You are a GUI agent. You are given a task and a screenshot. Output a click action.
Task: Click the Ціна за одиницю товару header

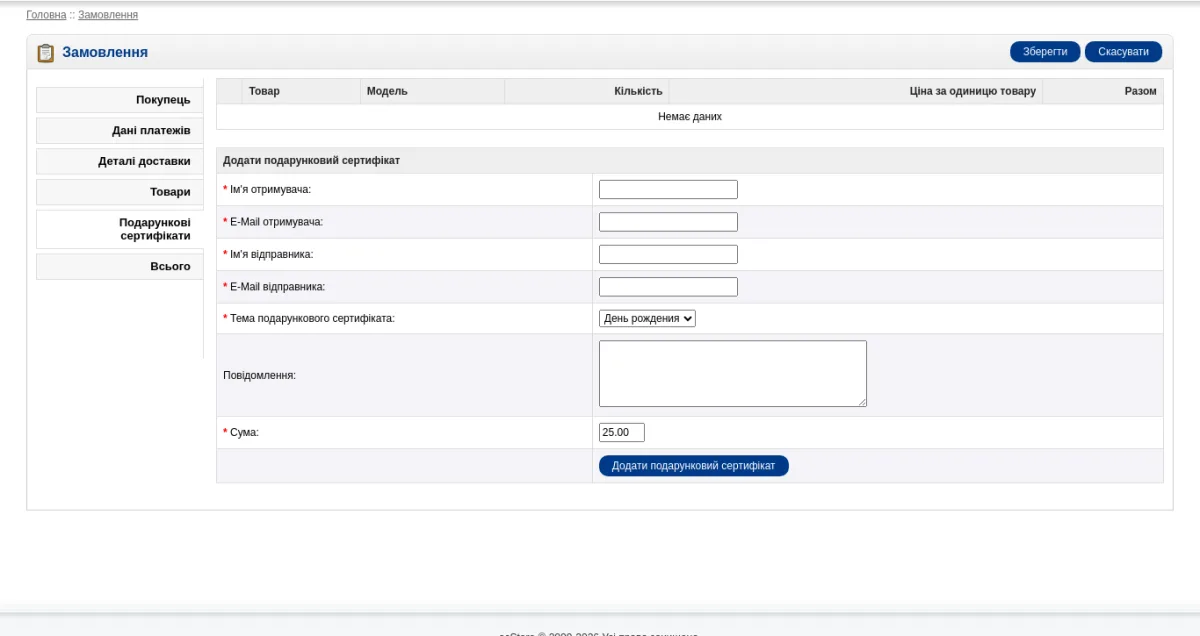[x=856, y=91]
